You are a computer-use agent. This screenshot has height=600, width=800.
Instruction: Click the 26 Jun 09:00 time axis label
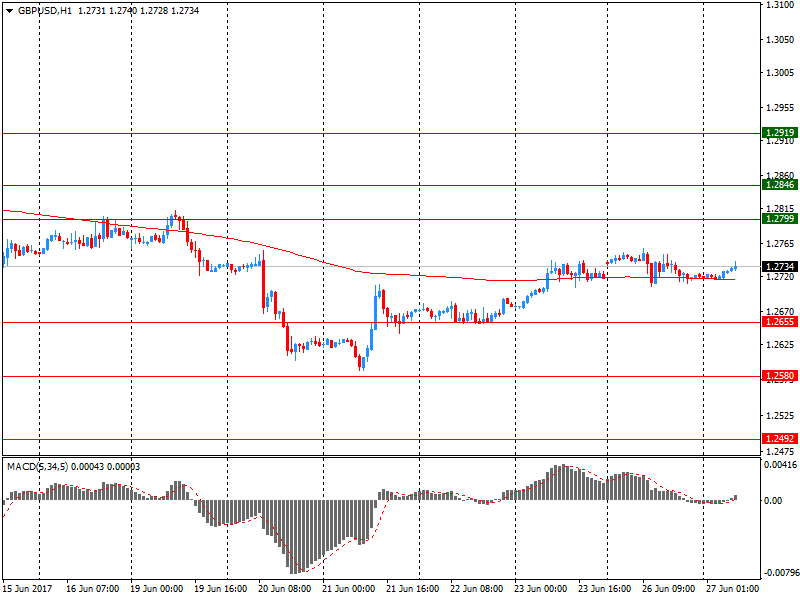point(668,589)
